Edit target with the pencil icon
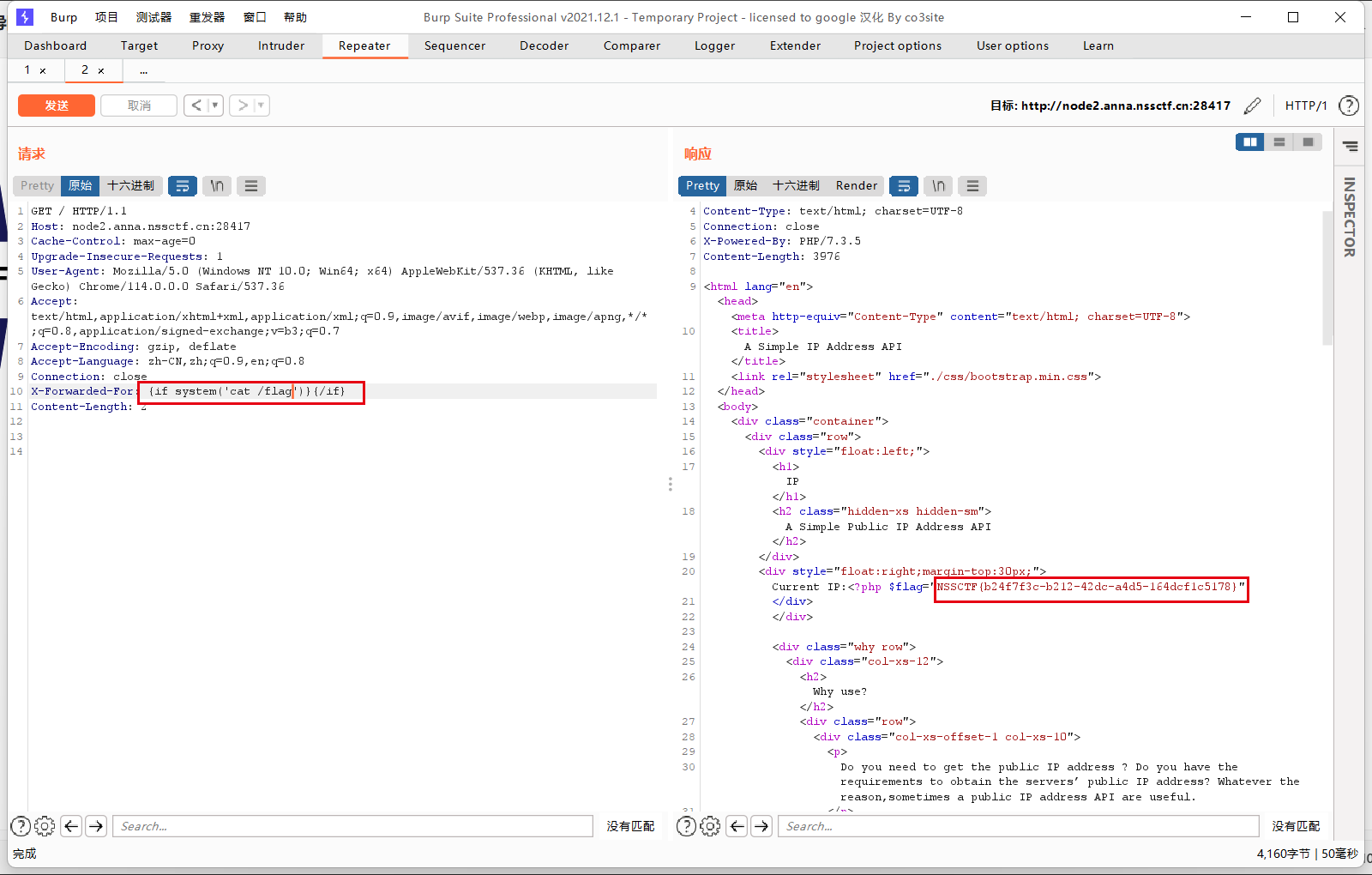The width and height of the screenshot is (1372, 875). click(x=1252, y=106)
